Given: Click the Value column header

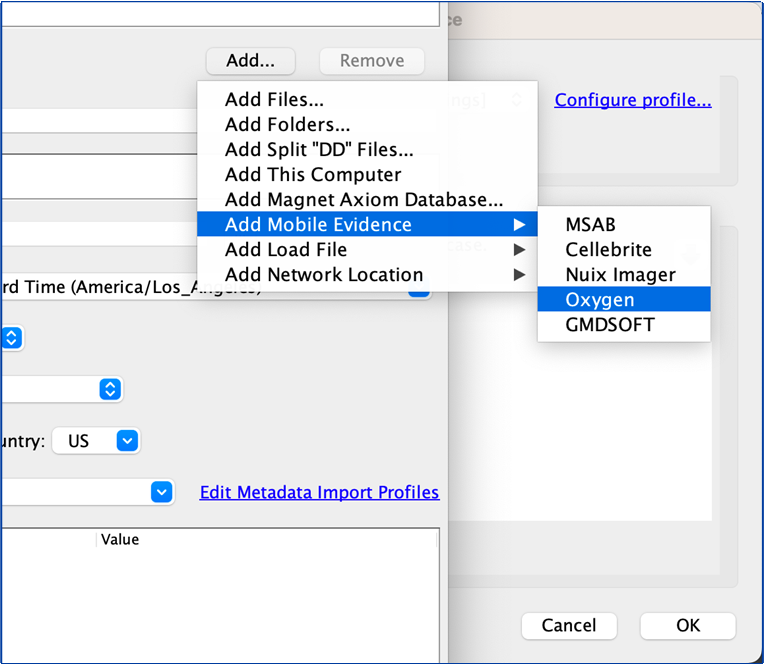Looking at the screenshot, I should click(267, 539).
